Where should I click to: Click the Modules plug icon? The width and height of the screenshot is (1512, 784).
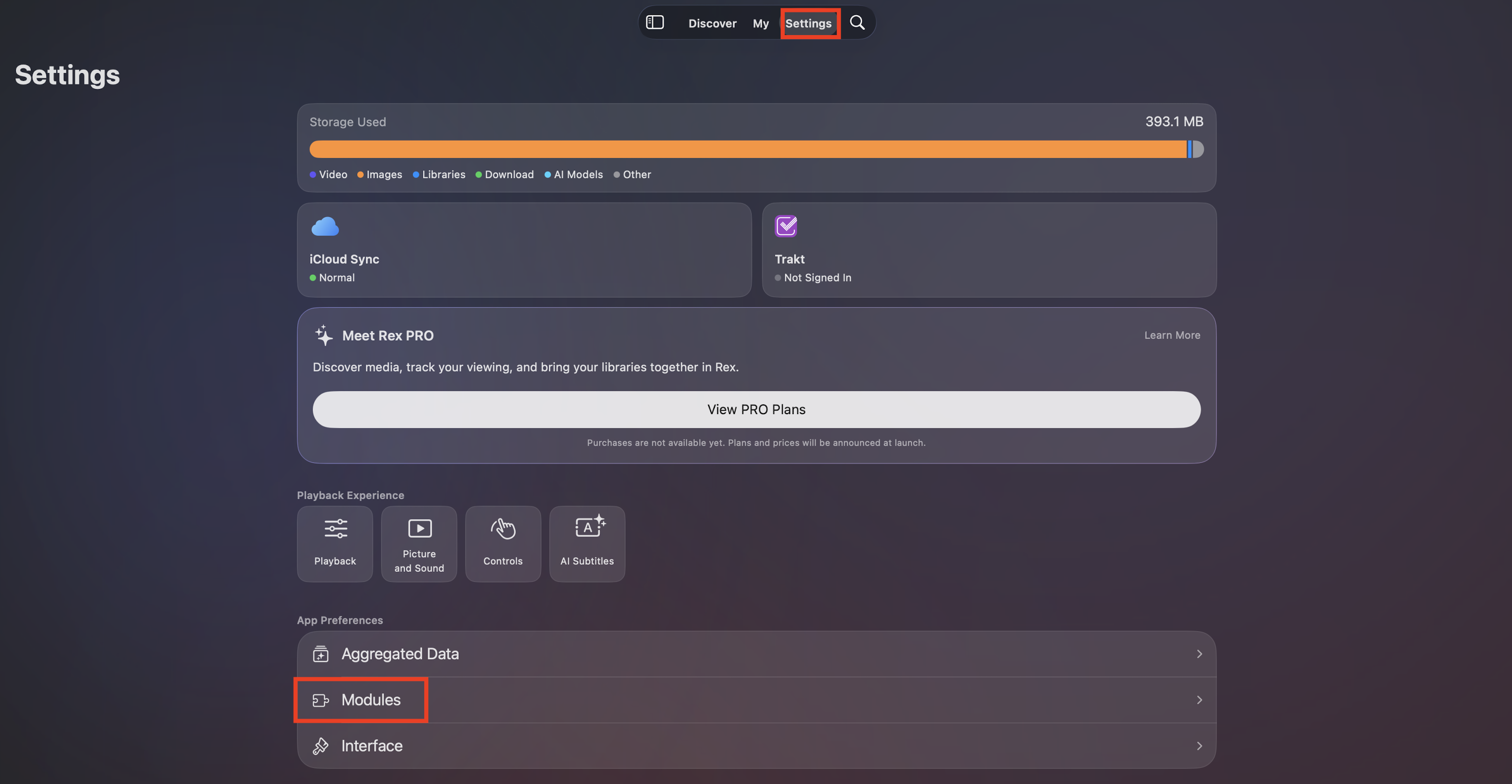[321, 700]
